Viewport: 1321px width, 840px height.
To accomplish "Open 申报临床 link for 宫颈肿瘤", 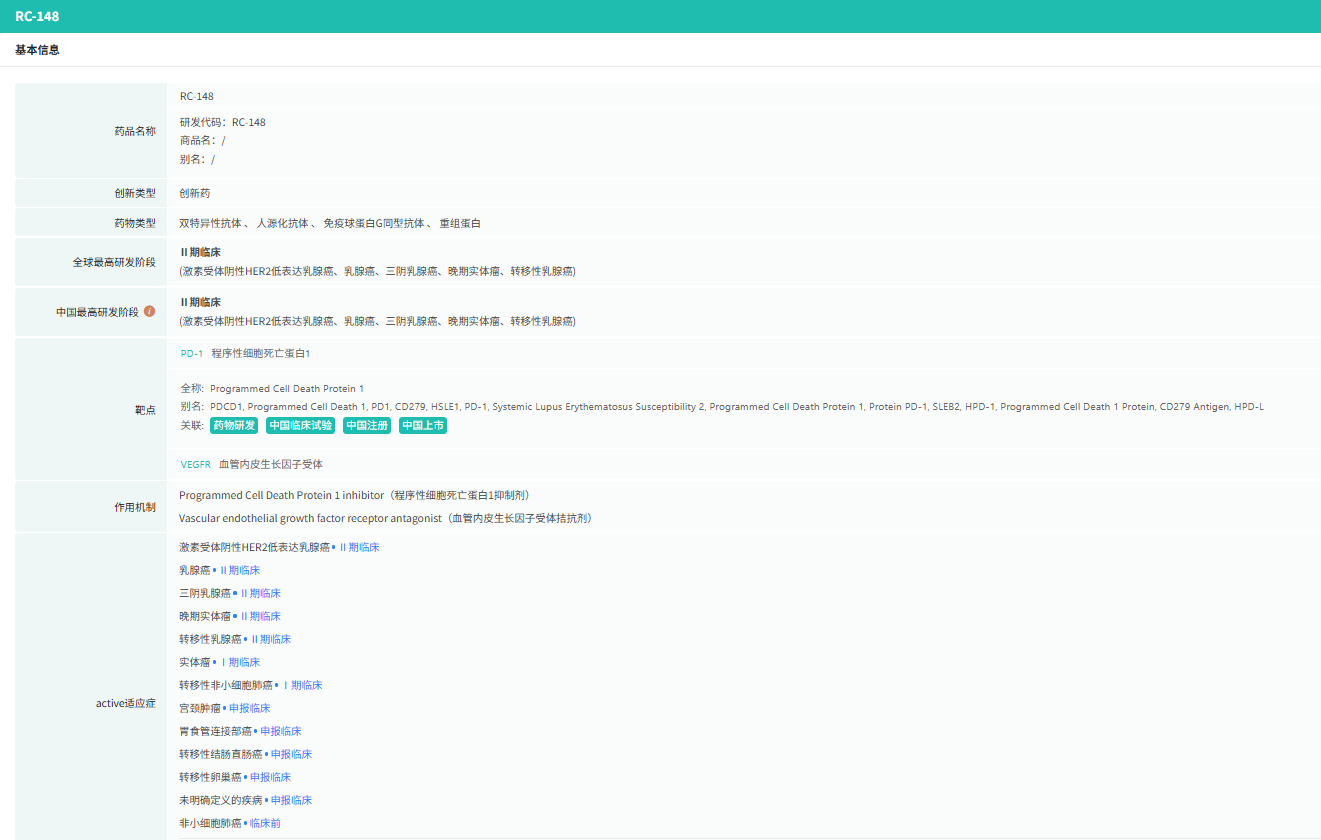I will [x=249, y=709].
